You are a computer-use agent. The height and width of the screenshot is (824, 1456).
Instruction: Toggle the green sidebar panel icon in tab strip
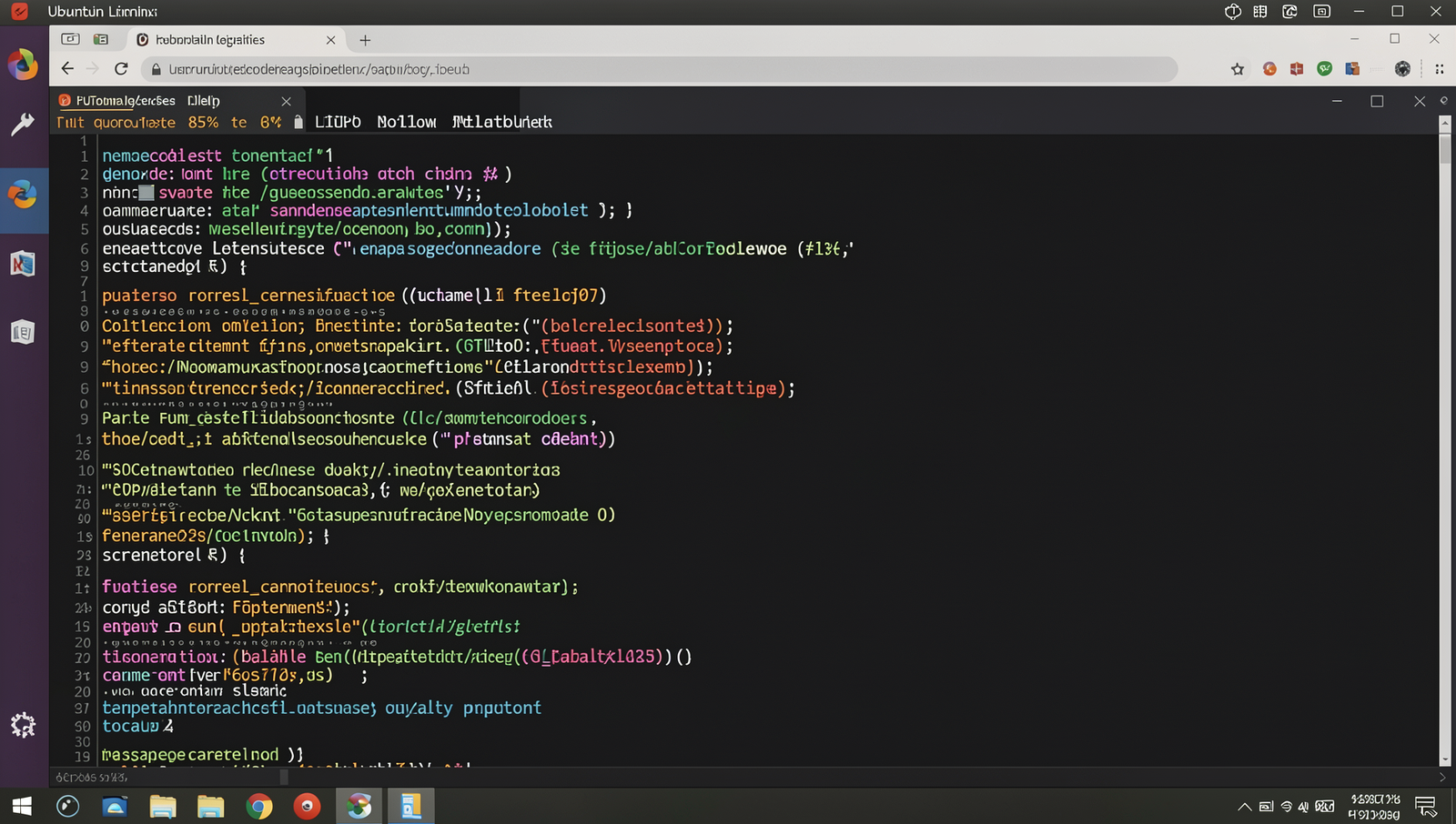coord(101,39)
